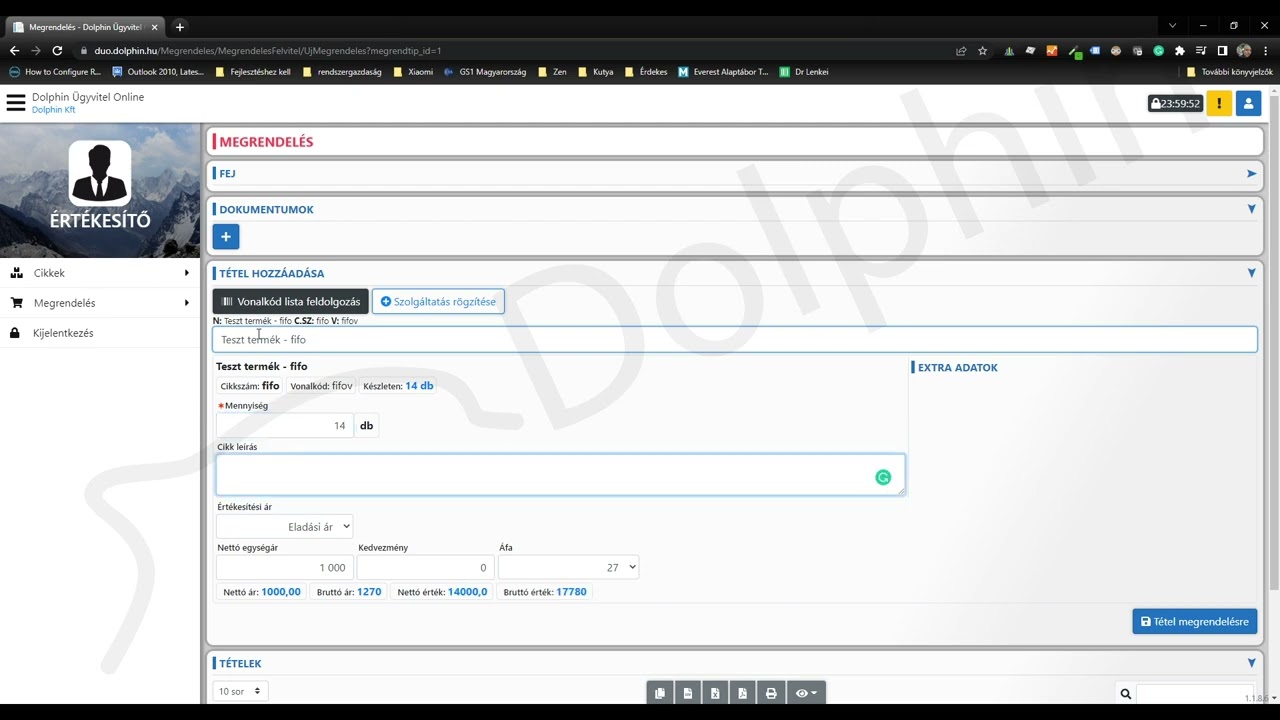This screenshot has height=720, width=1280.
Task: Print the items table
Action: (771, 693)
